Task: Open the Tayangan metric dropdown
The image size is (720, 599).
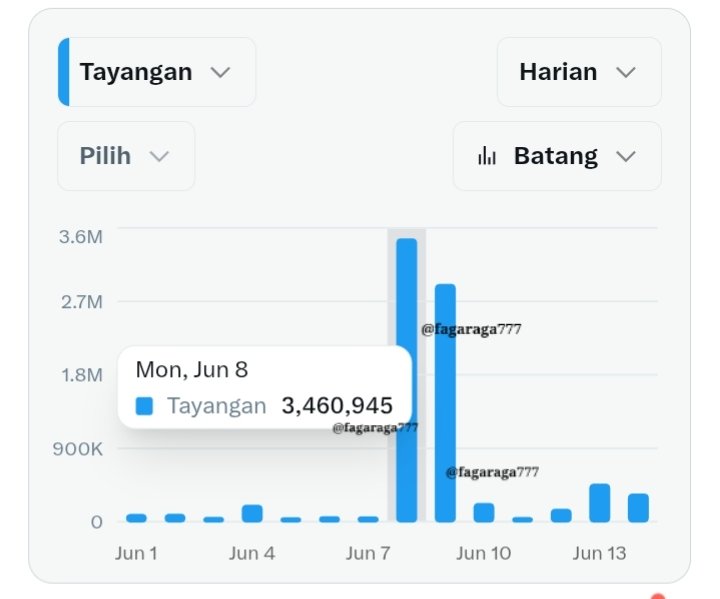Action: 157,72
